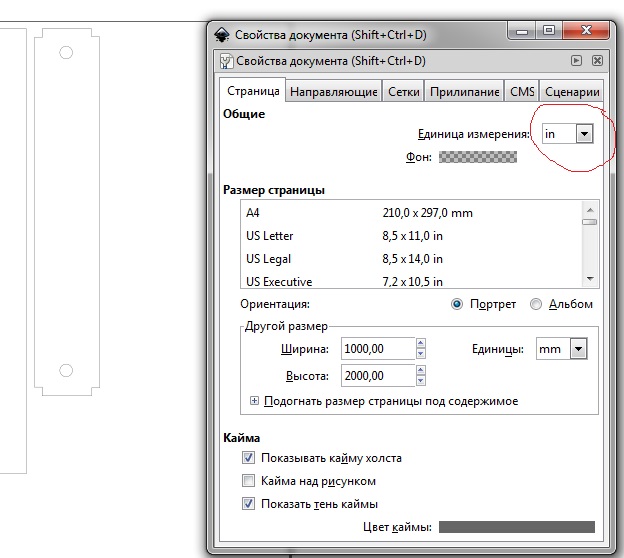Click the top circle hole in the drawing
624x558 pixels.
(66, 53)
